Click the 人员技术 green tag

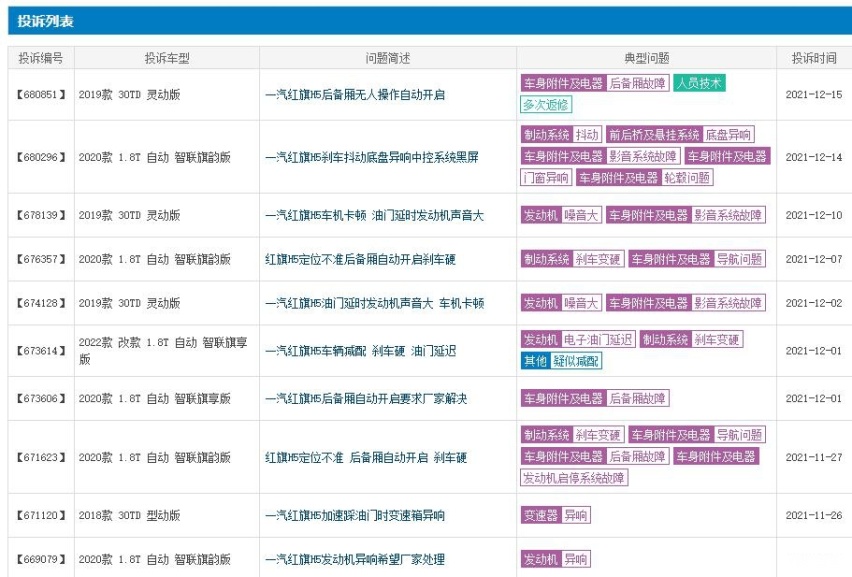699,83
